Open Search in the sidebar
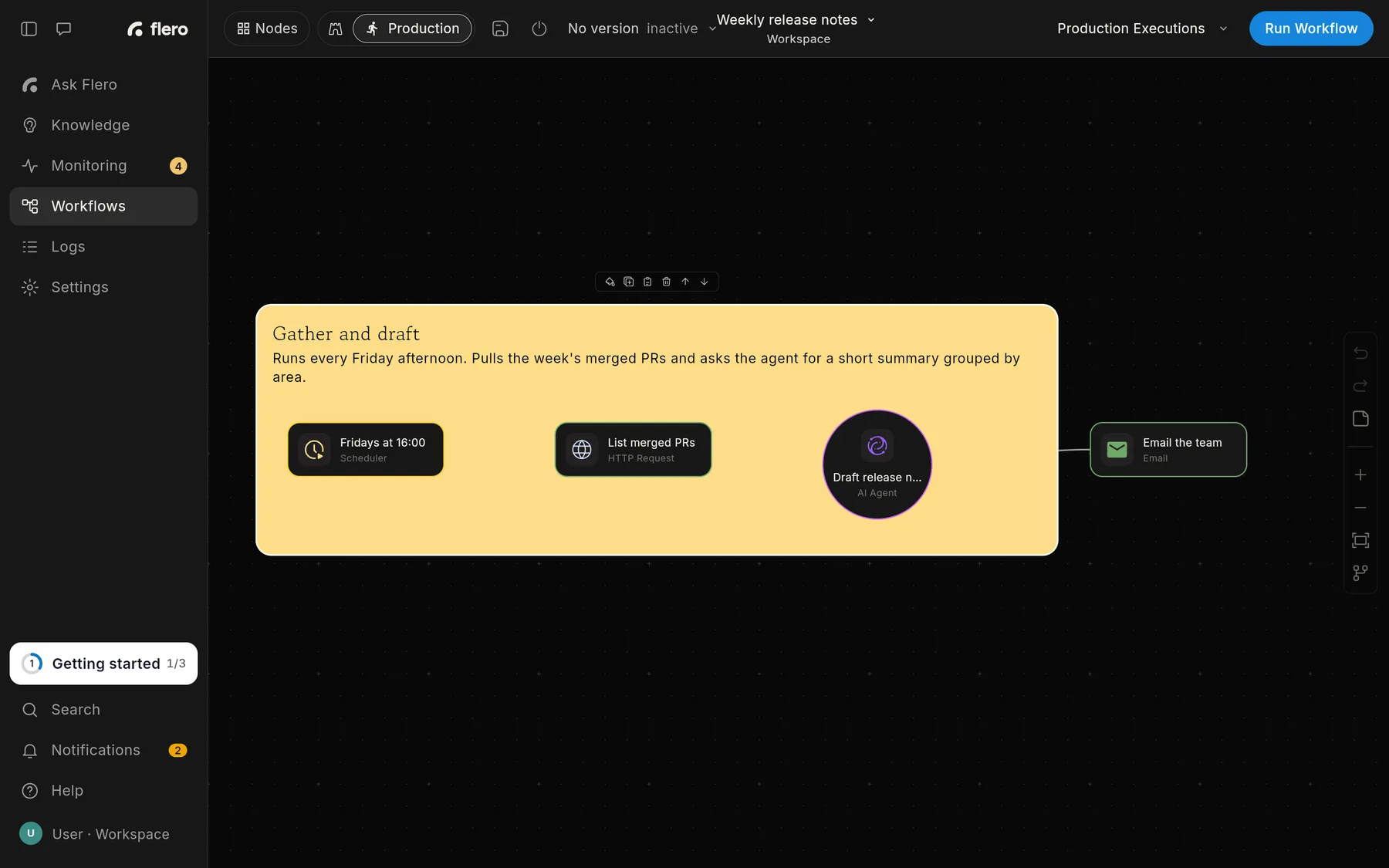 click(x=103, y=710)
